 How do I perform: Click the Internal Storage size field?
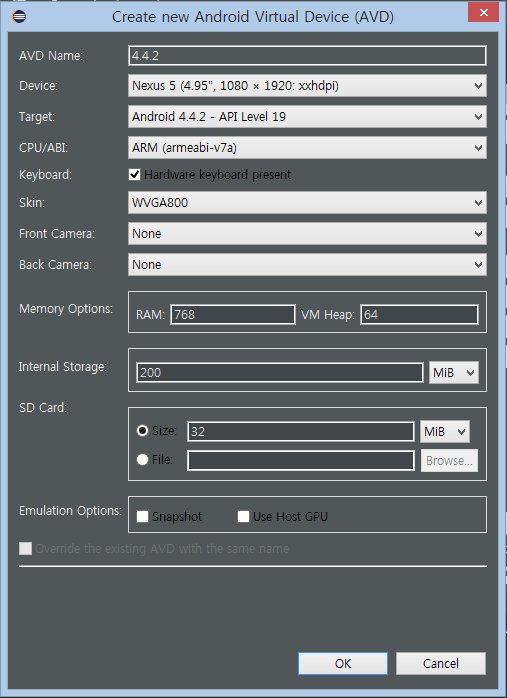click(x=280, y=373)
